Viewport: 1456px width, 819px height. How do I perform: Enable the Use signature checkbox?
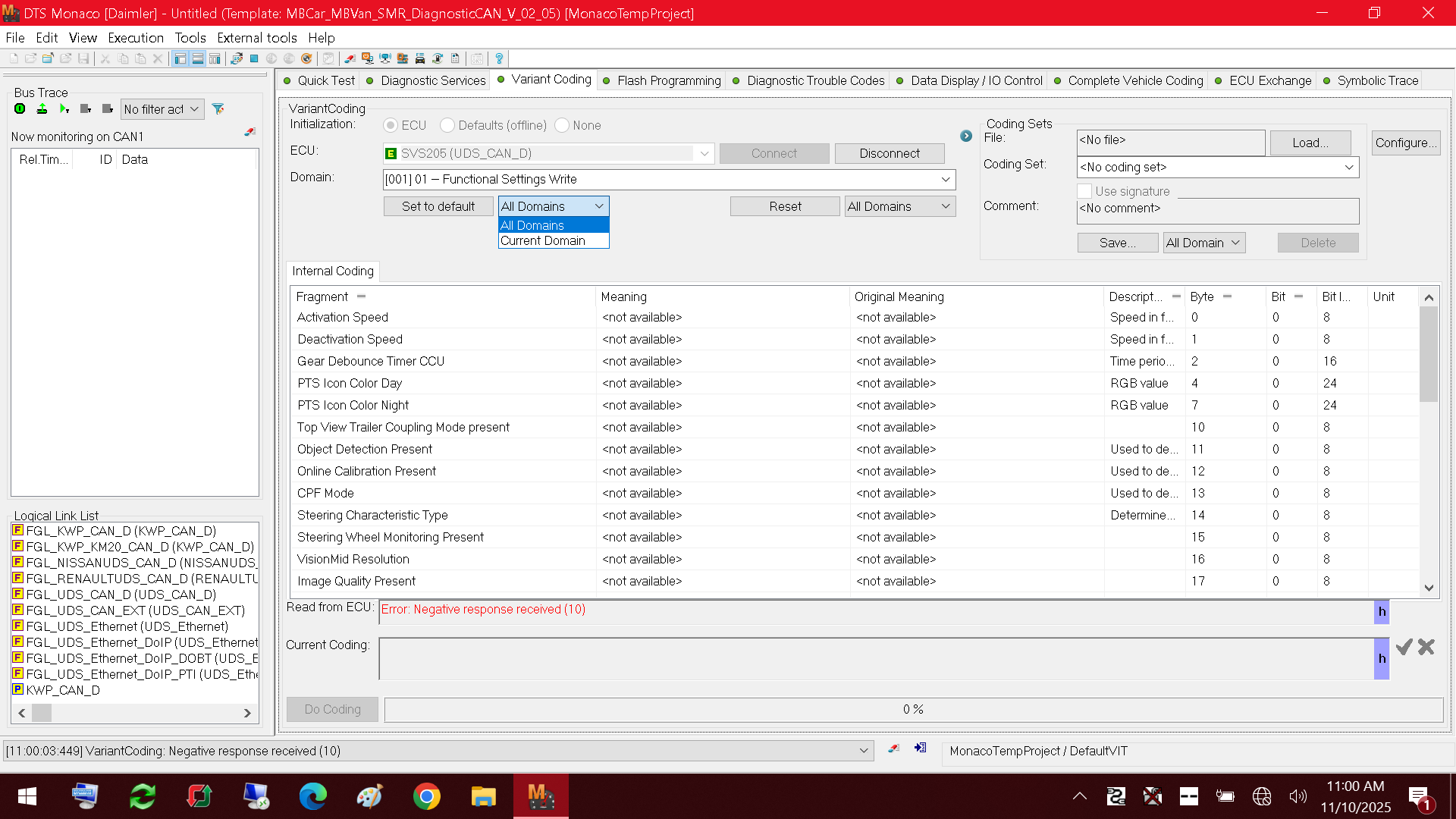pyautogui.click(x=1084, y=191)
